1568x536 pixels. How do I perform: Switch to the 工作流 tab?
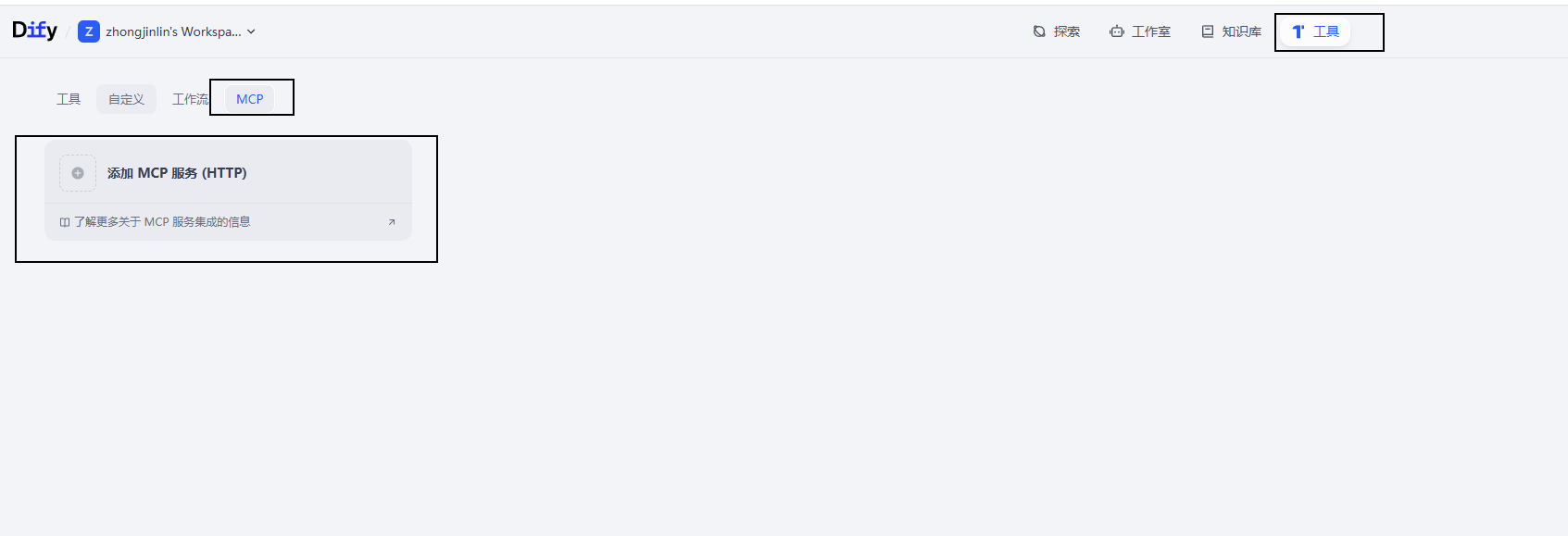pos(190,99)
